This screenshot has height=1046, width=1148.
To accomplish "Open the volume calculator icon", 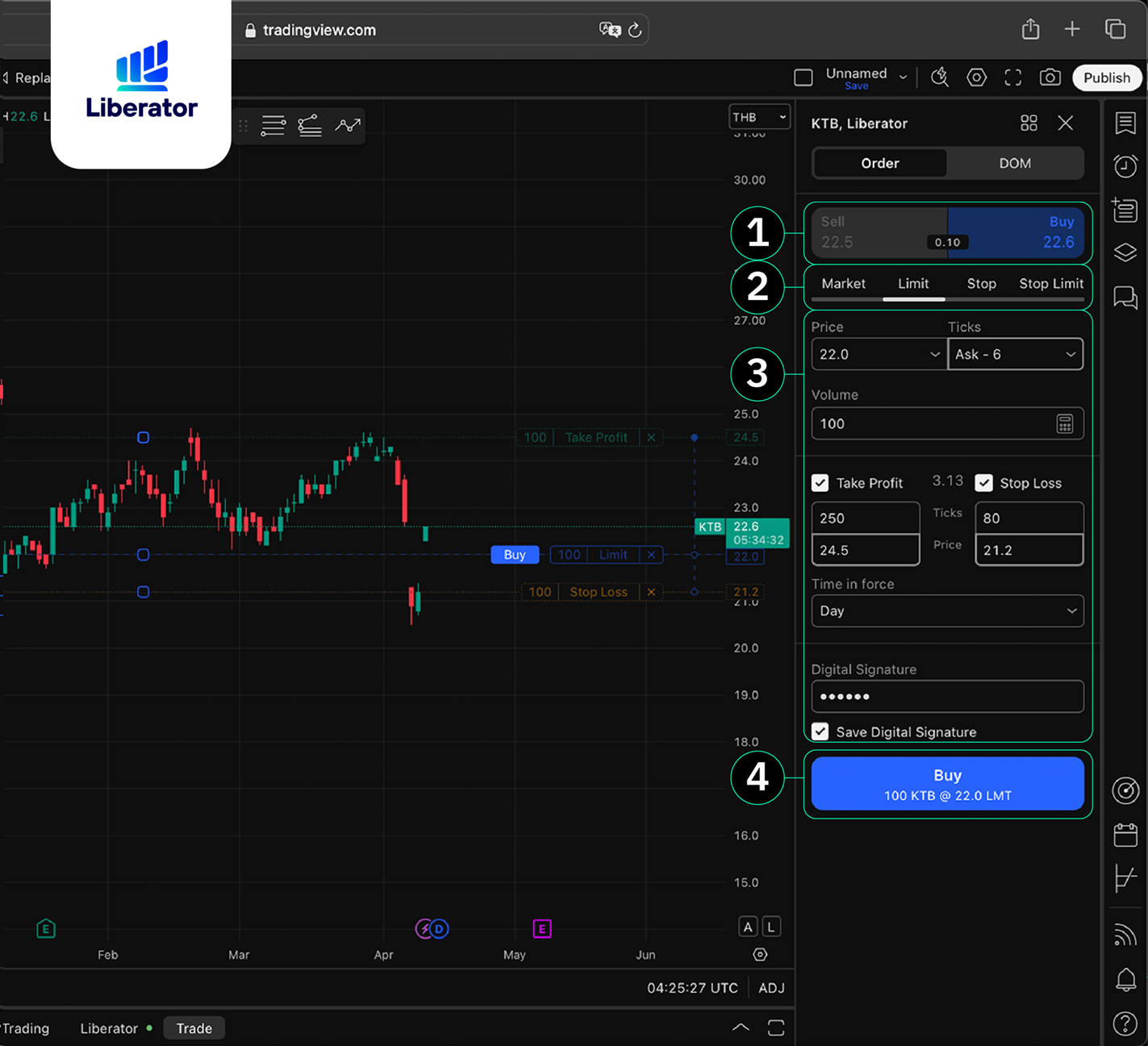I will point(1065,423).
